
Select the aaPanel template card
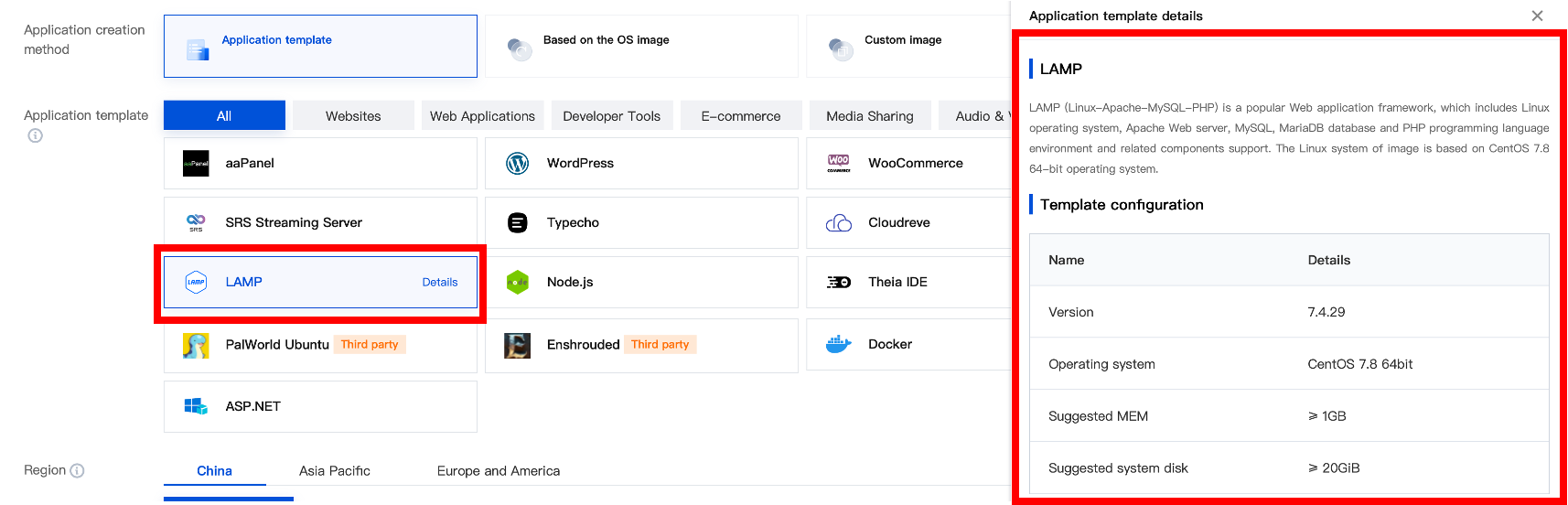pos(320,163)
